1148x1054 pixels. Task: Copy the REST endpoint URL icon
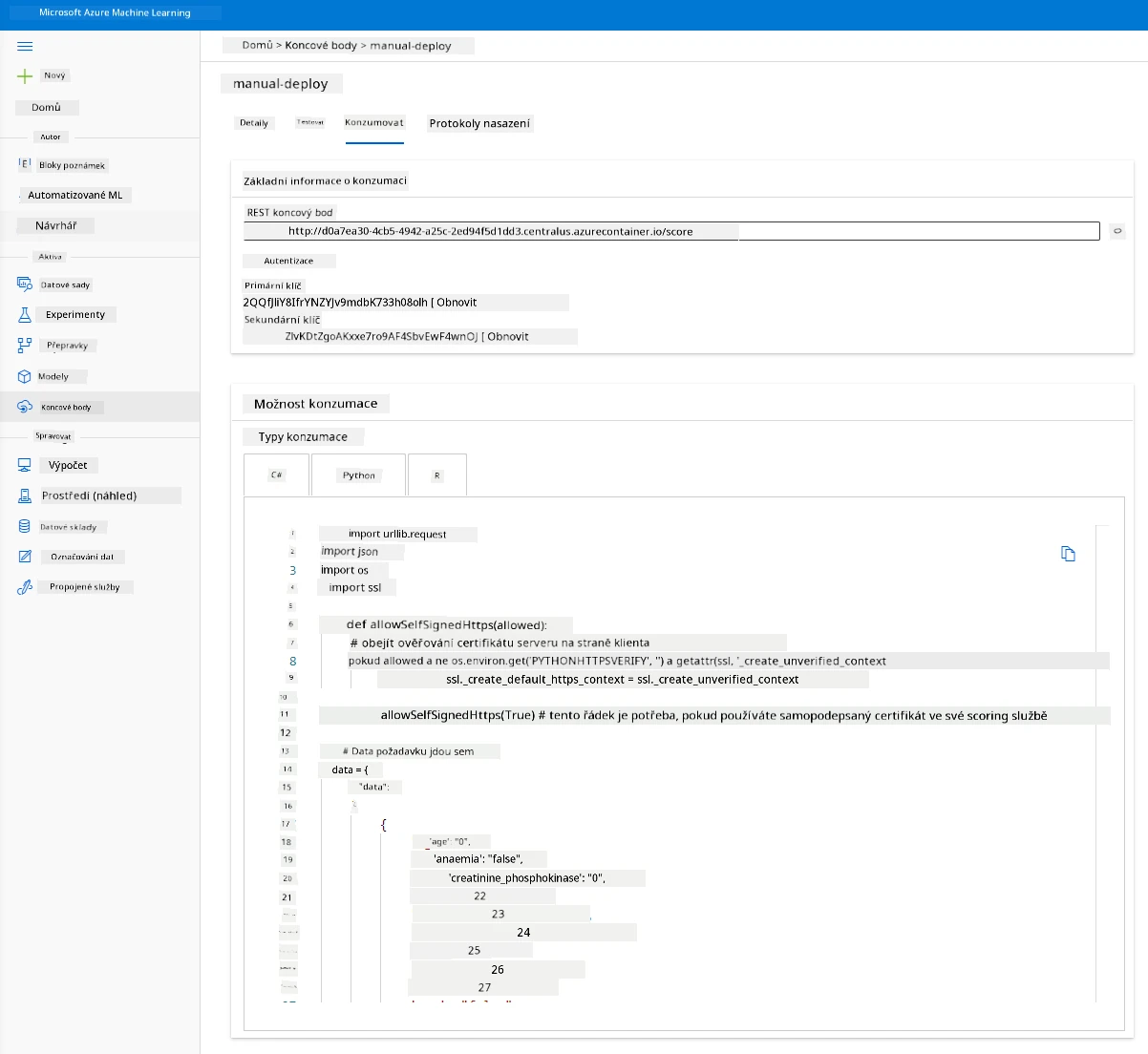pos(1116,231)
